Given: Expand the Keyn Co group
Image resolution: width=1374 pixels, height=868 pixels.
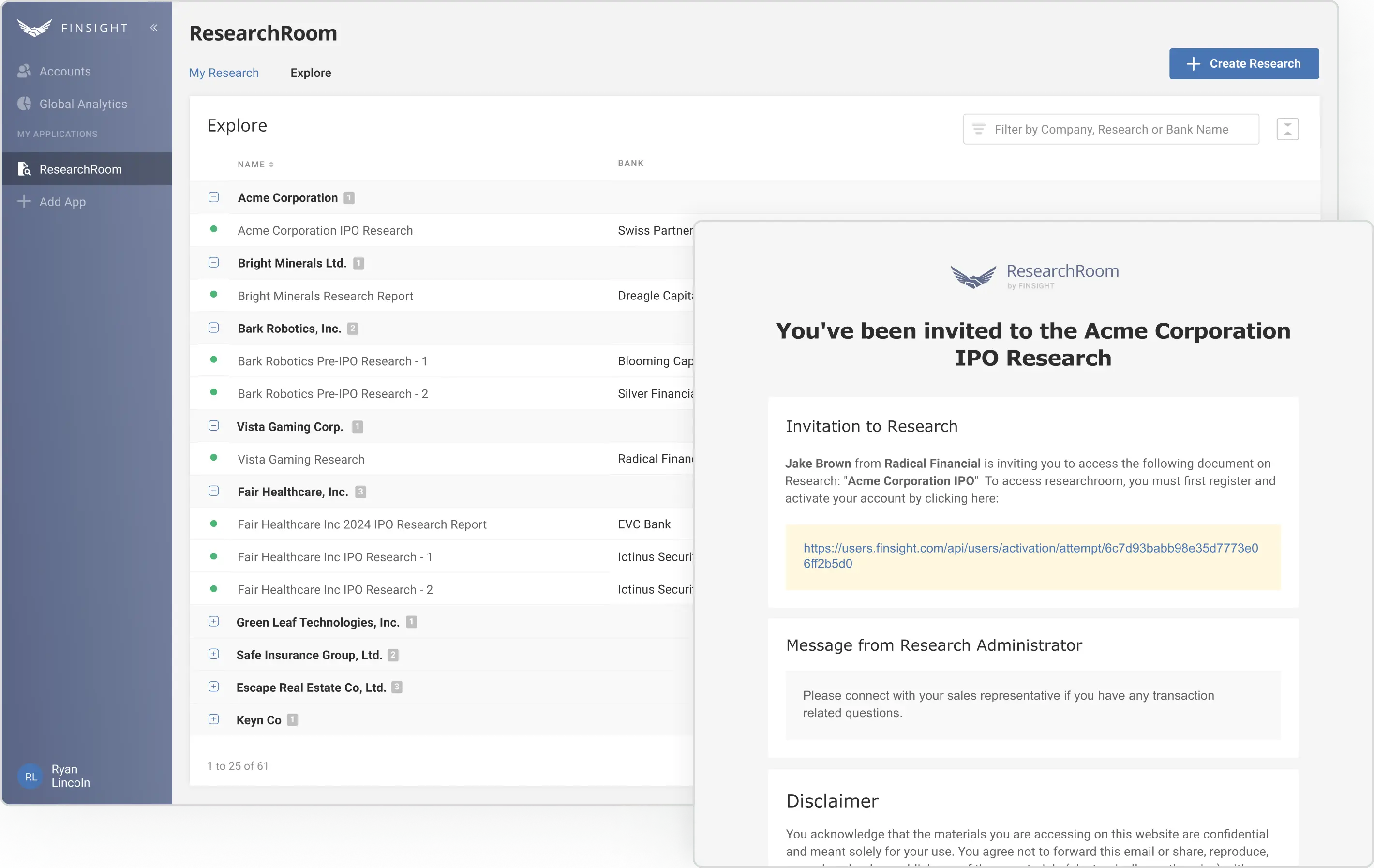Looking at the screenshot, I should point(213,719).
